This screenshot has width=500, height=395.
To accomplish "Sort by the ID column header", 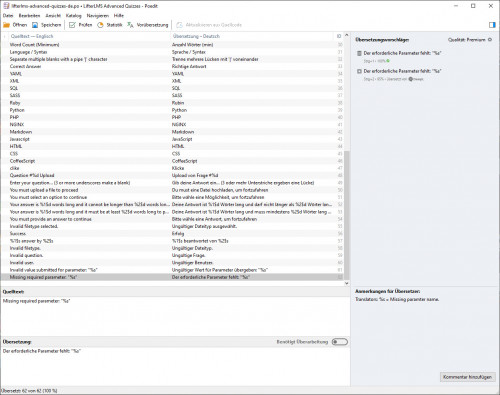I will tap(339, 36).
